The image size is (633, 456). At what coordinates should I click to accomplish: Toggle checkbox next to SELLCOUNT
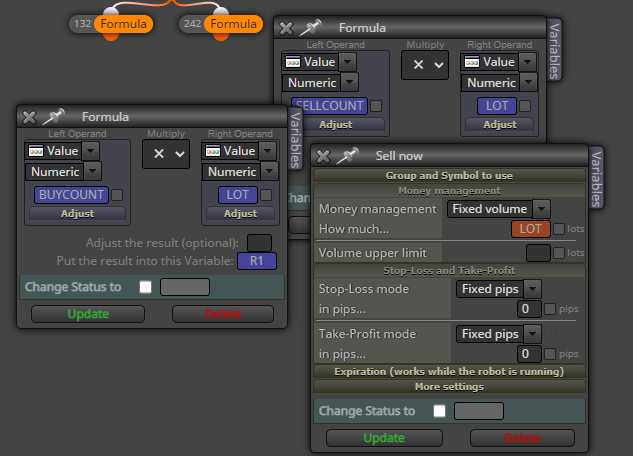tap(376, 106)
